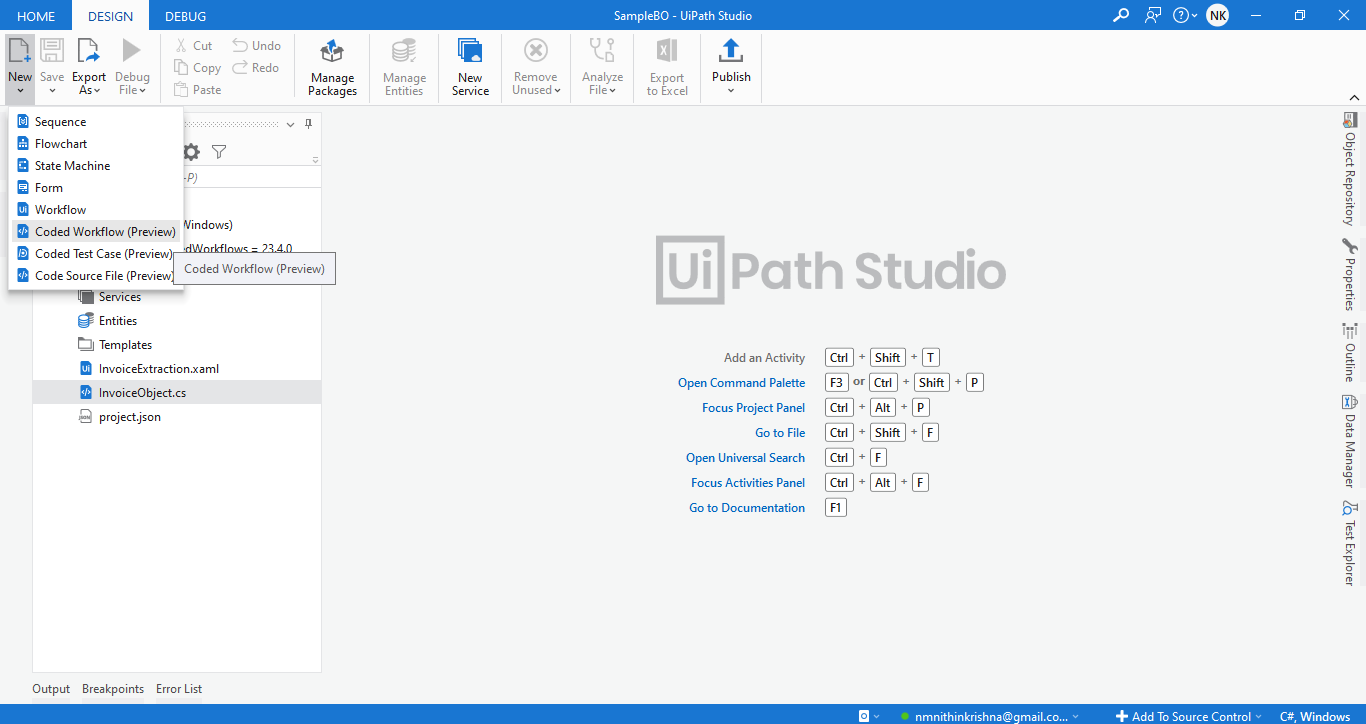Click the Debug File play icon
The height and width of the screenshot is (724, 1366).
coord(132,51)
